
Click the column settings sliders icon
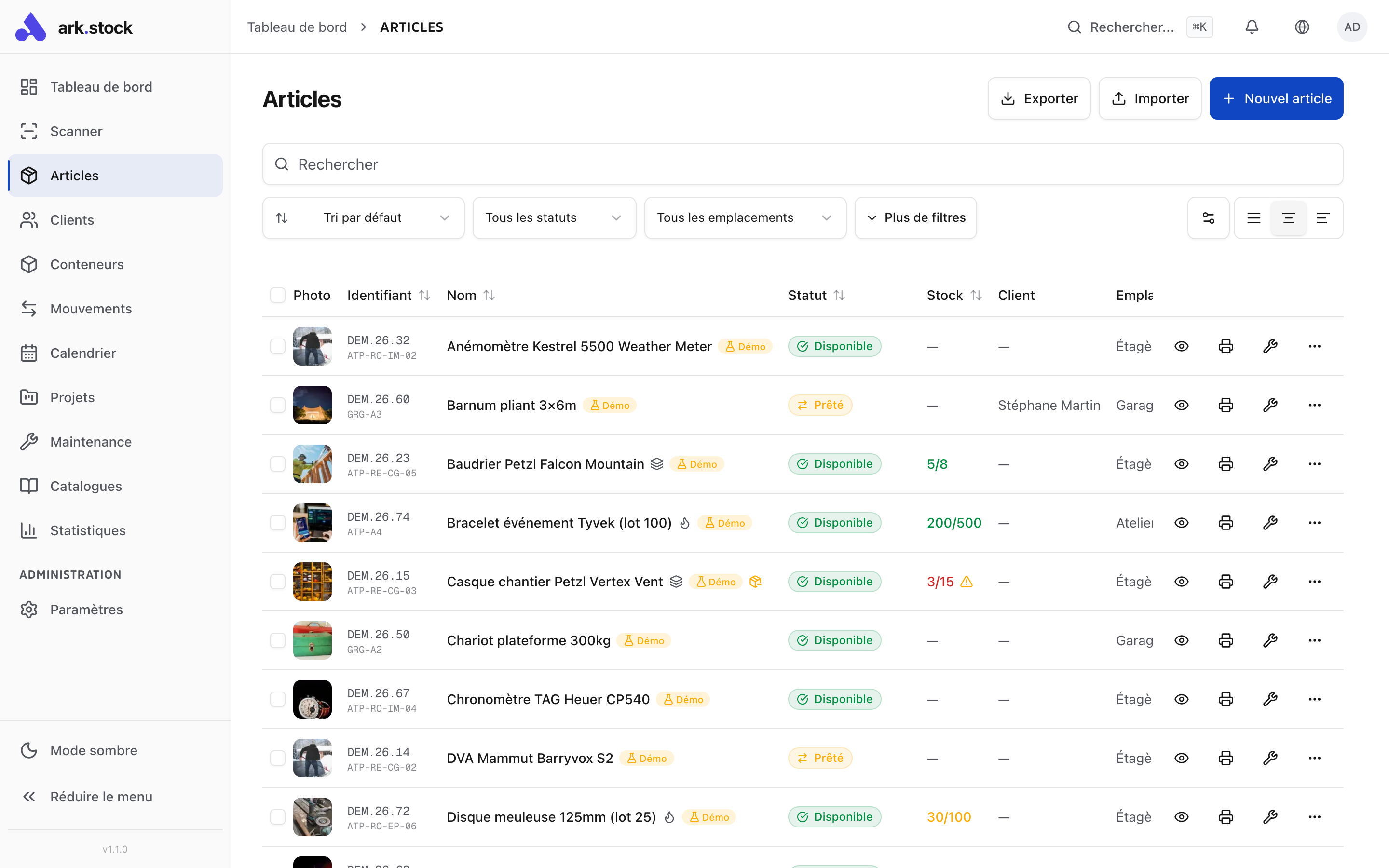(x=1208, y=218)
